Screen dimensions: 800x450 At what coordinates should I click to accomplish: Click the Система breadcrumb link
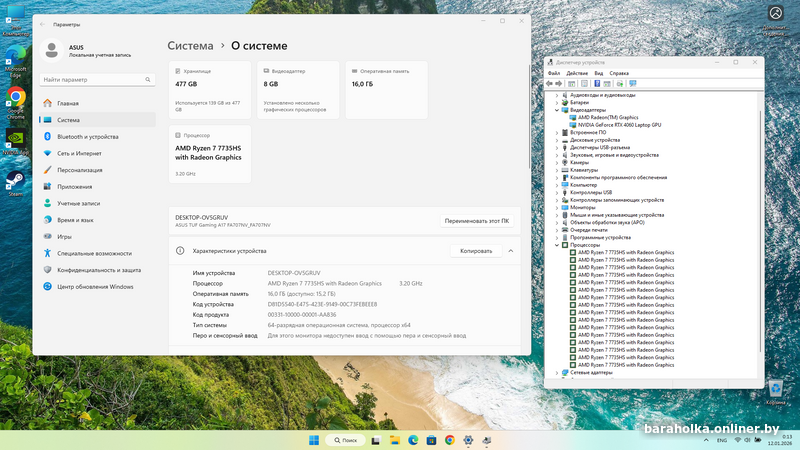(190, 46)
